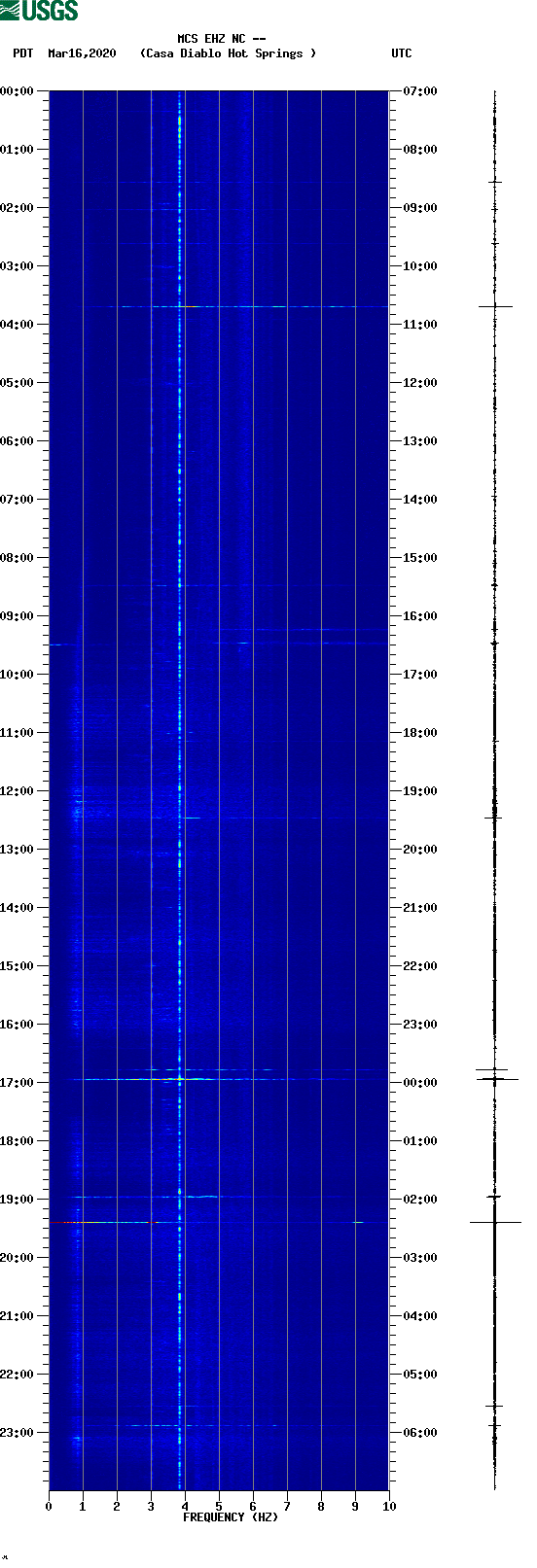Image resolution: width=537 pixels, height=1568 pixels.
Task: Select the (Casa Diablo Hot Springs) label
Action: [229, 53]
